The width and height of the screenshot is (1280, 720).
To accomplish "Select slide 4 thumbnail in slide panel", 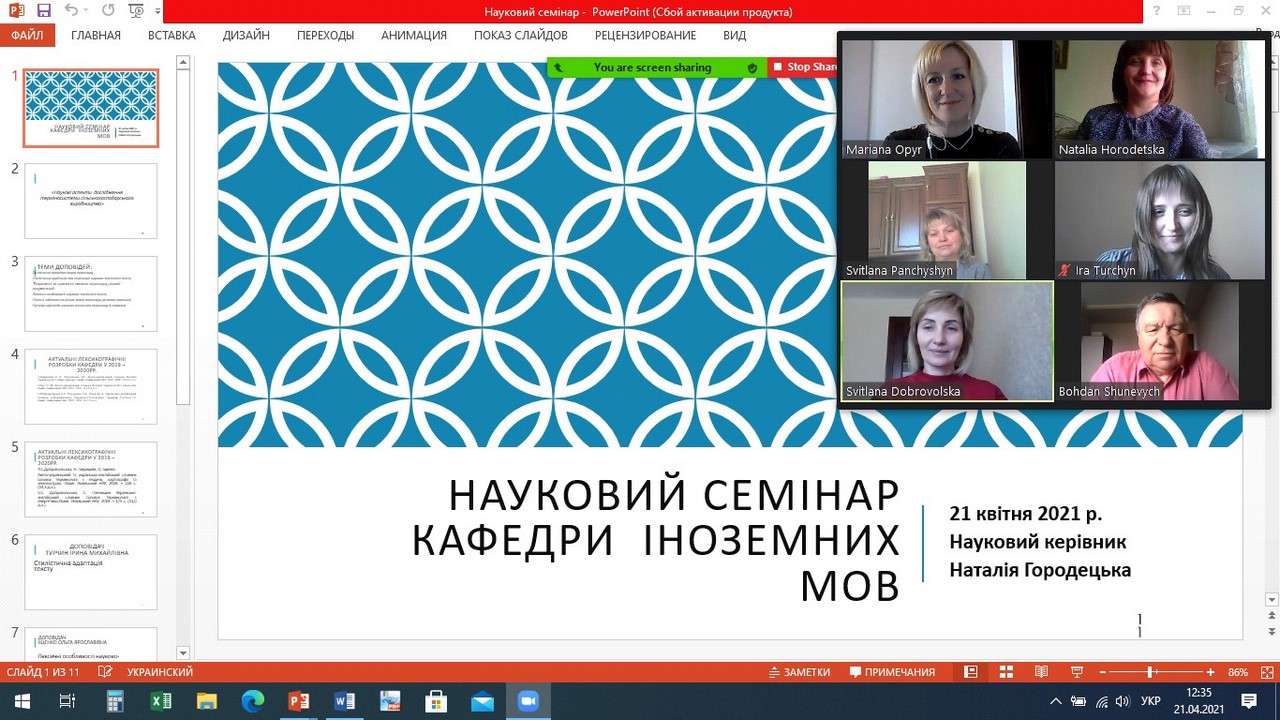I will click(x=90, y=386).
